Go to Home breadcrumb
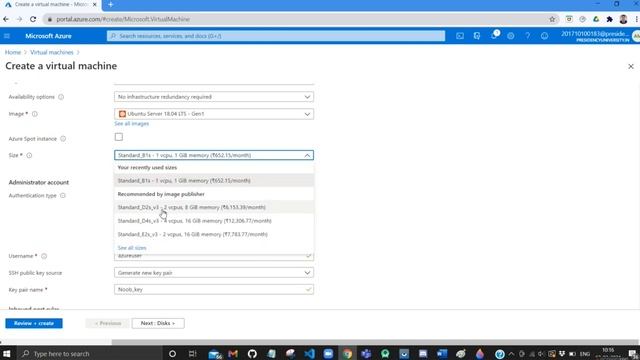Image resolution: width=640 pixels, height=360 pixels. coord(13,52)
